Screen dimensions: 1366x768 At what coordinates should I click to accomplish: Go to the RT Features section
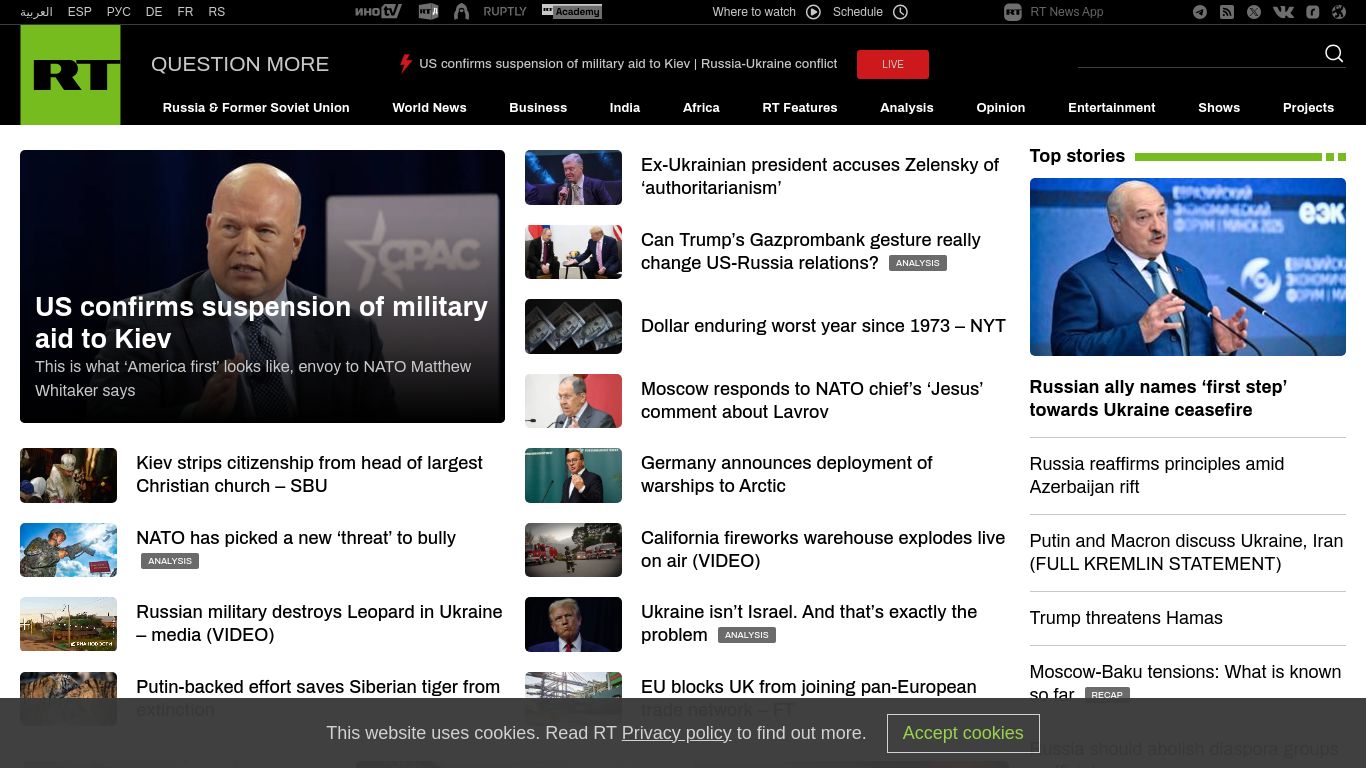click(x=800, y=107)
